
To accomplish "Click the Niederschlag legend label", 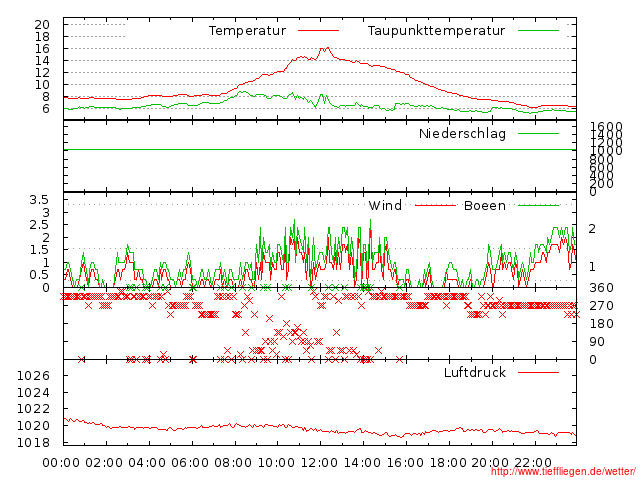I will click(x=462, y=133).
